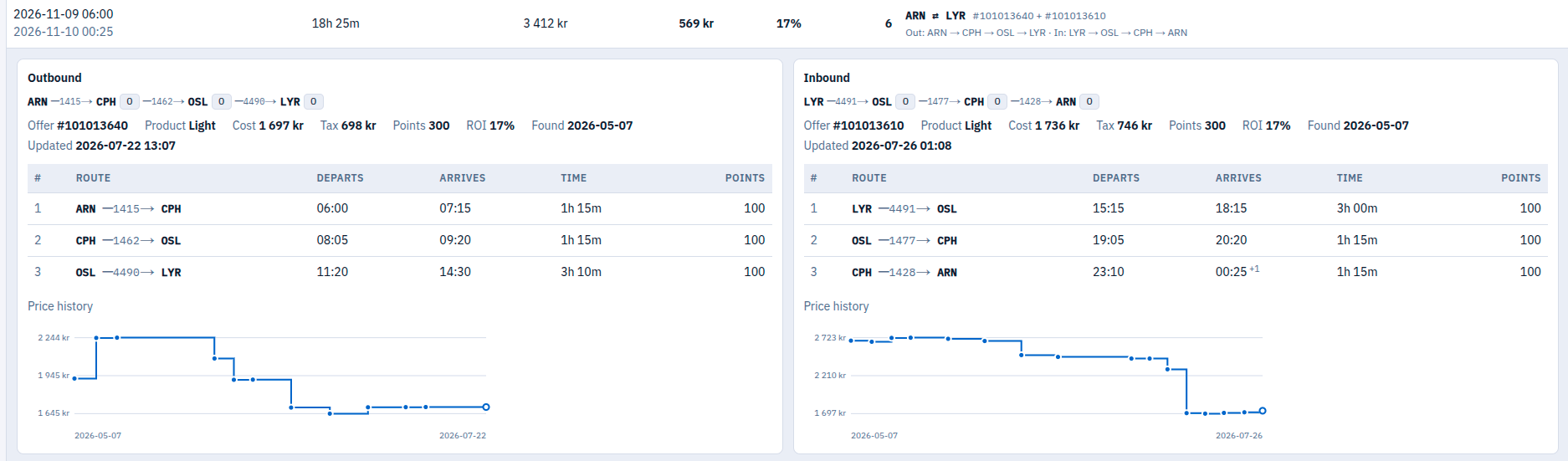Click the OSL stop badge in Inbound route

point(905,101)
